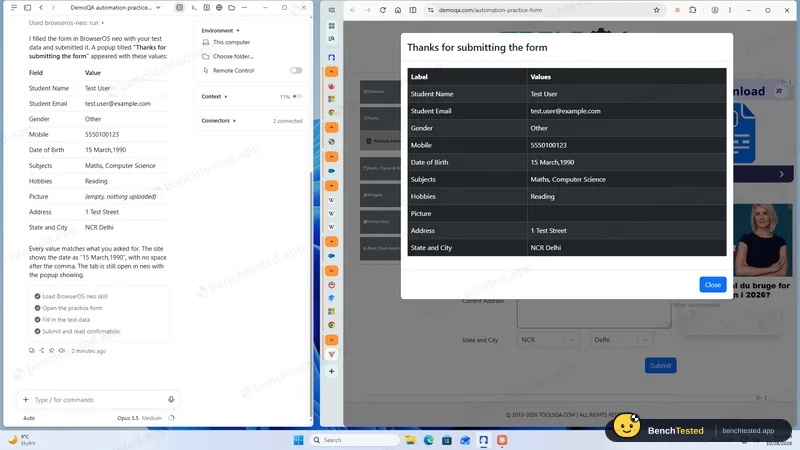Click the Submit button on practice form
Screen dimensions: 800x450
click(661, 365)
